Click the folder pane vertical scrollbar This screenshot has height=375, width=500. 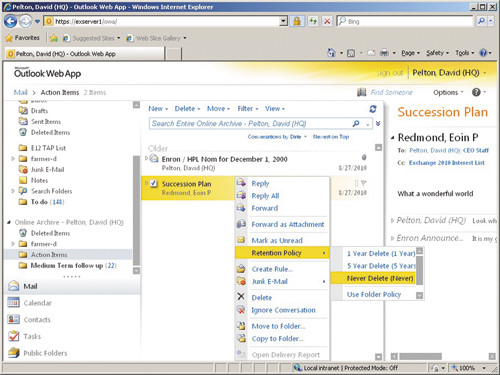pyautogui.click(x=136, y=210)
